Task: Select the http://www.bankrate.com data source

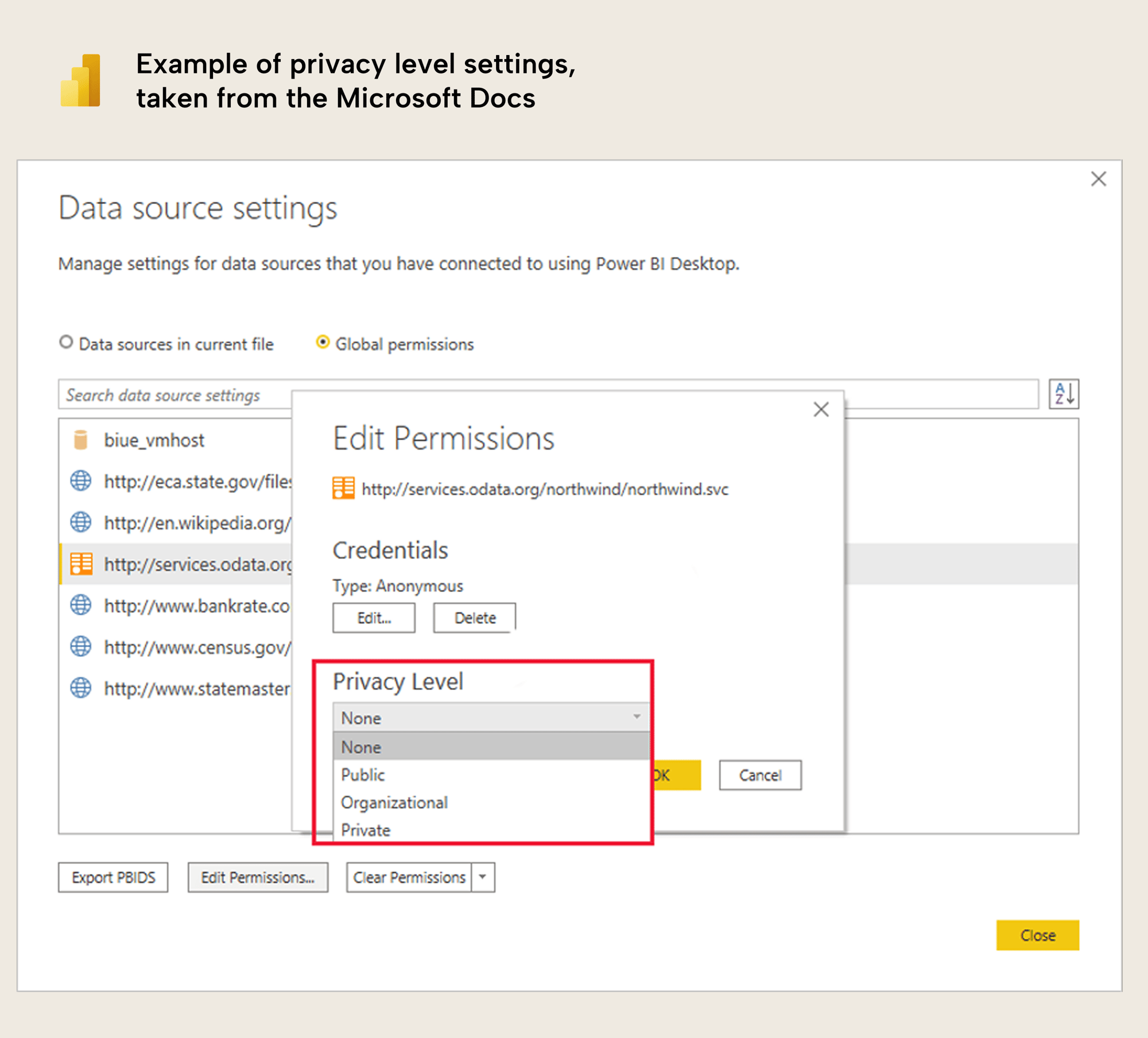Action: click(176, 605)
